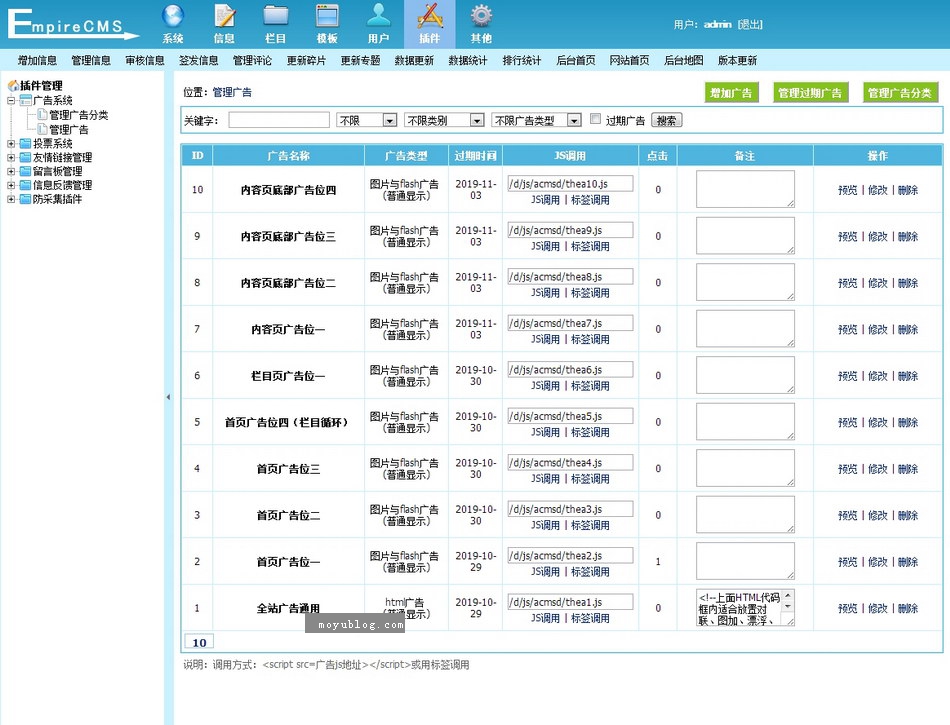
Task: Open the 其他 gear icon in top navigation
Action: click(481, 16)
